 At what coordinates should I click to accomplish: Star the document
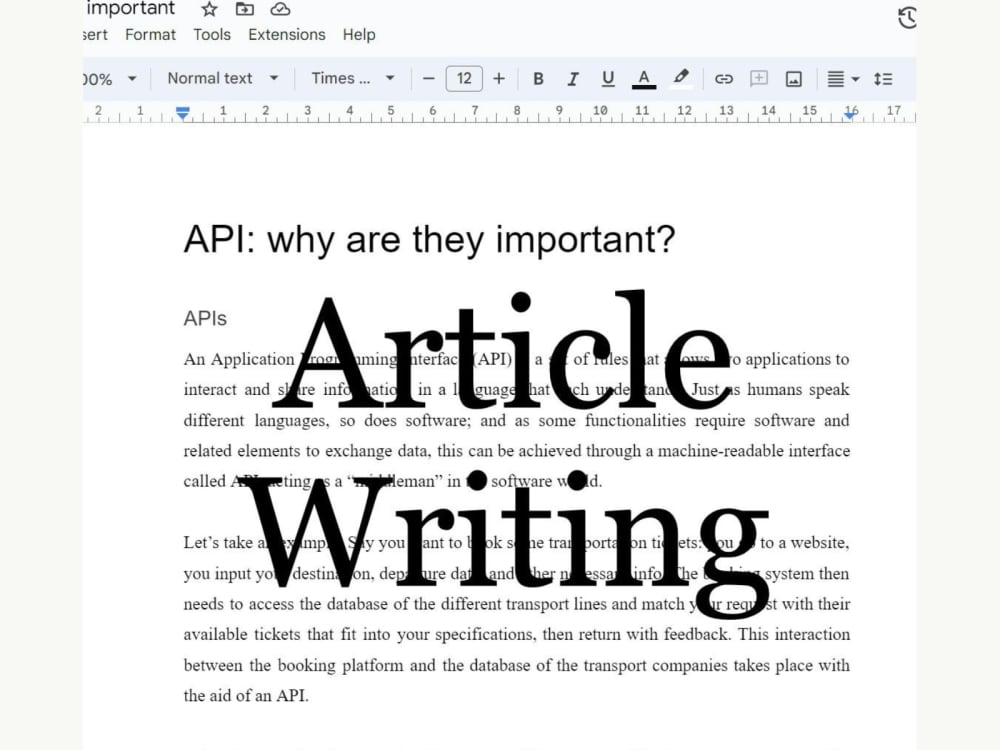tap(209, 9)
